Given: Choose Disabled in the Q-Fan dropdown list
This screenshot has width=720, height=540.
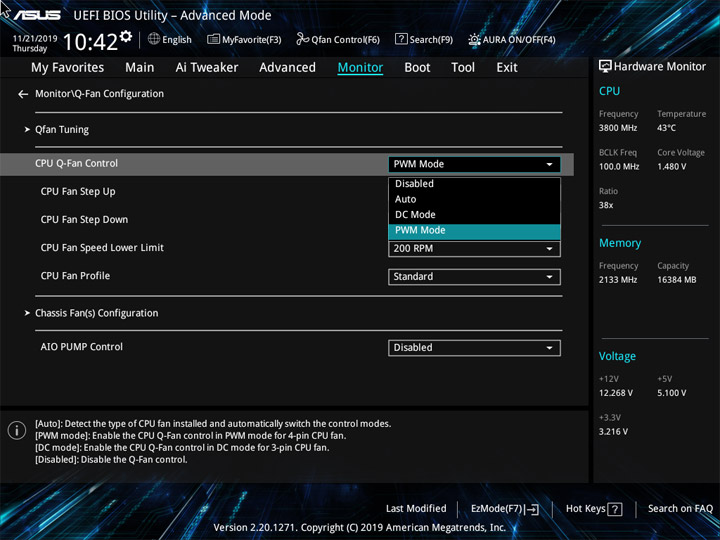Looking at the screenshot, I should [x=474, y=184].
